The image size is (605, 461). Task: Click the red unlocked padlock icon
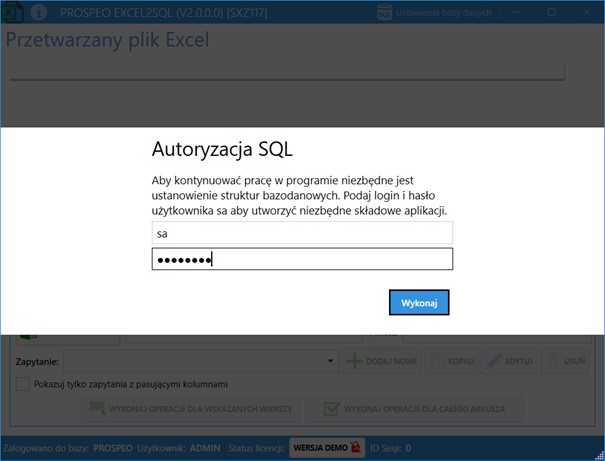coord(355,447)
